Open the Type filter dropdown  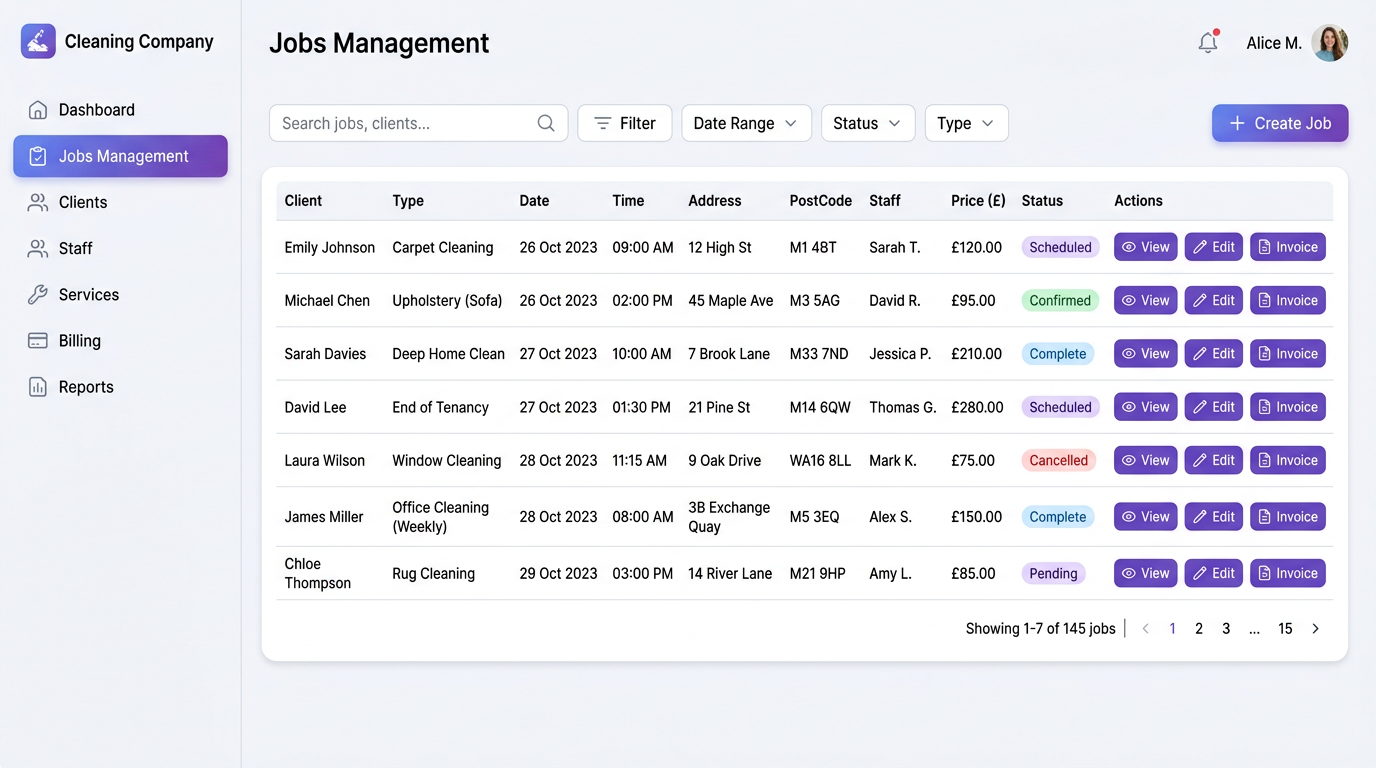pos(965,122)
